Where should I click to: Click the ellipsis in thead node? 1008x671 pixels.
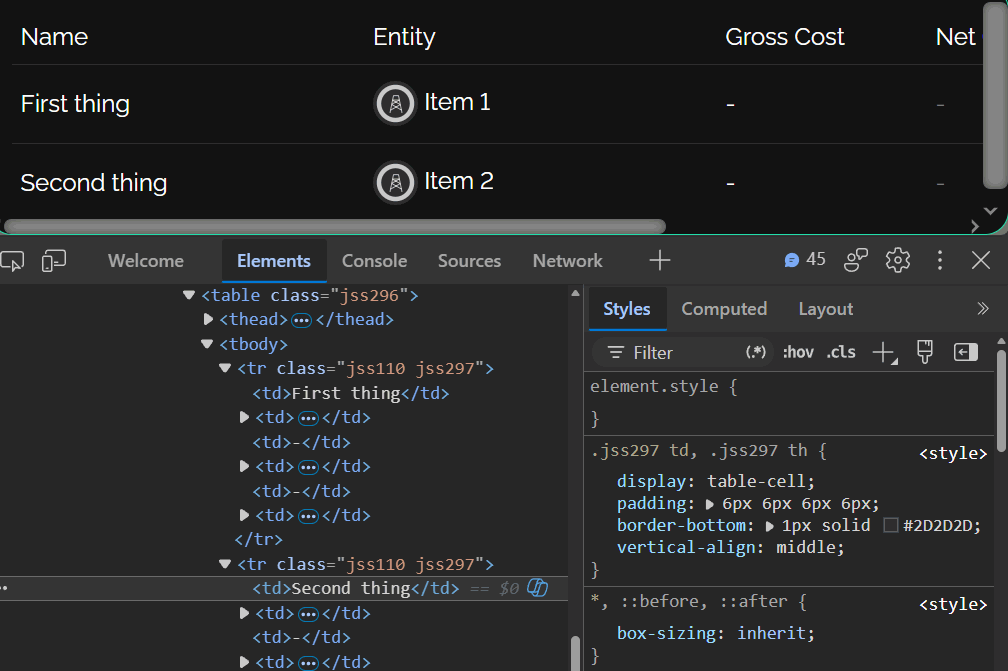pos(302,320)
